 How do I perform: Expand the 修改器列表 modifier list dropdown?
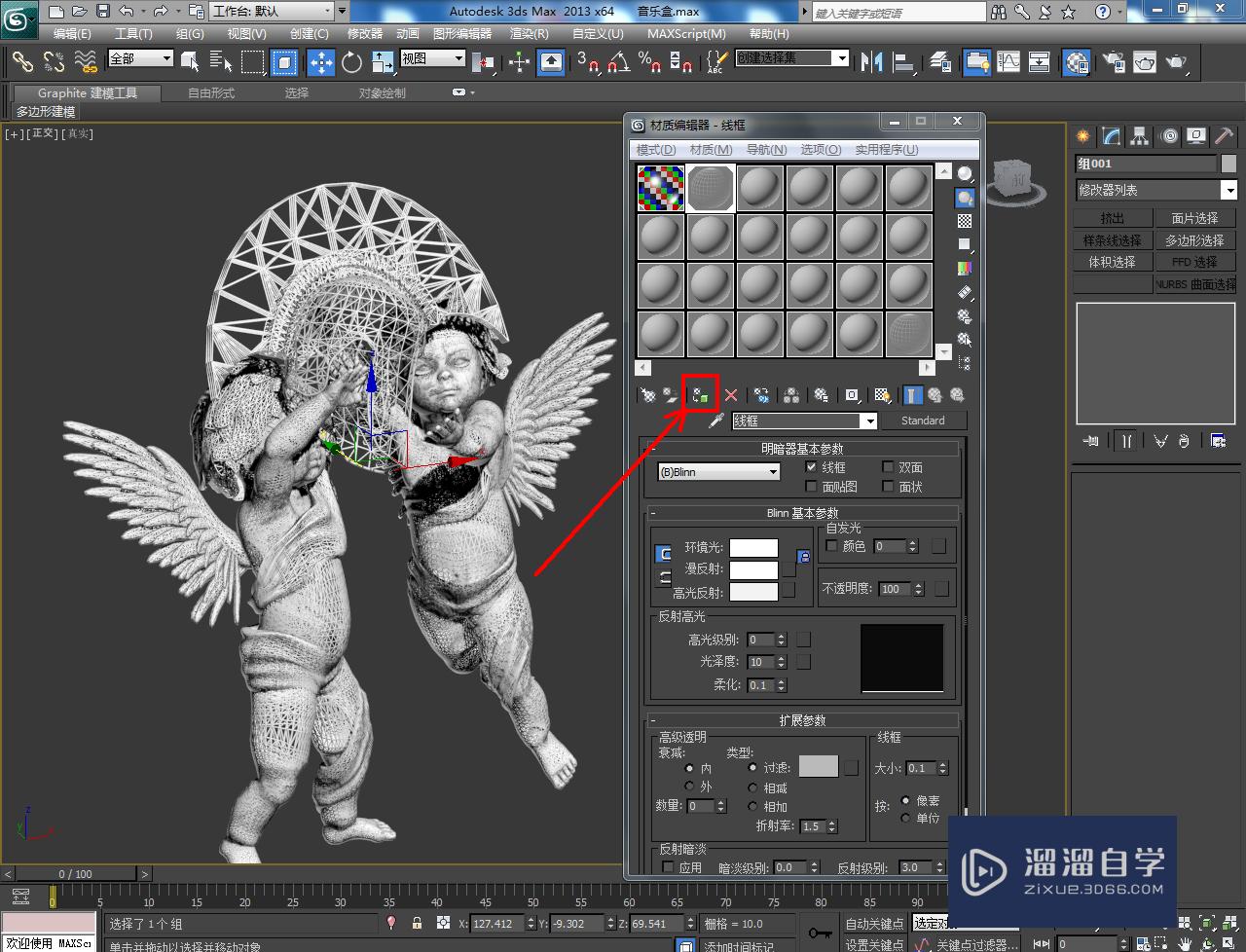point(1156,190)
